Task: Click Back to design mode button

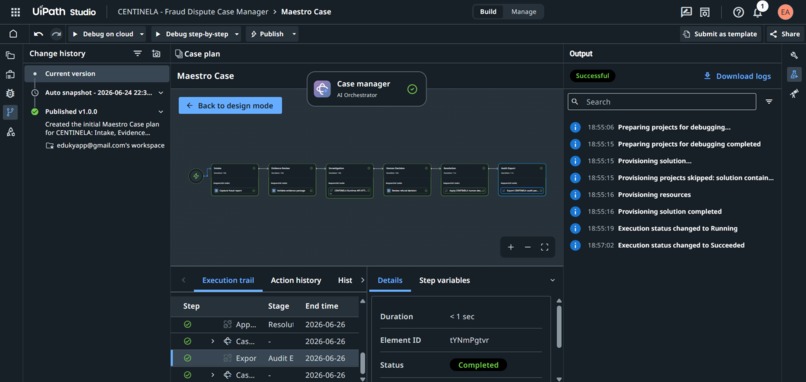Action: click(x=230, y=105)
